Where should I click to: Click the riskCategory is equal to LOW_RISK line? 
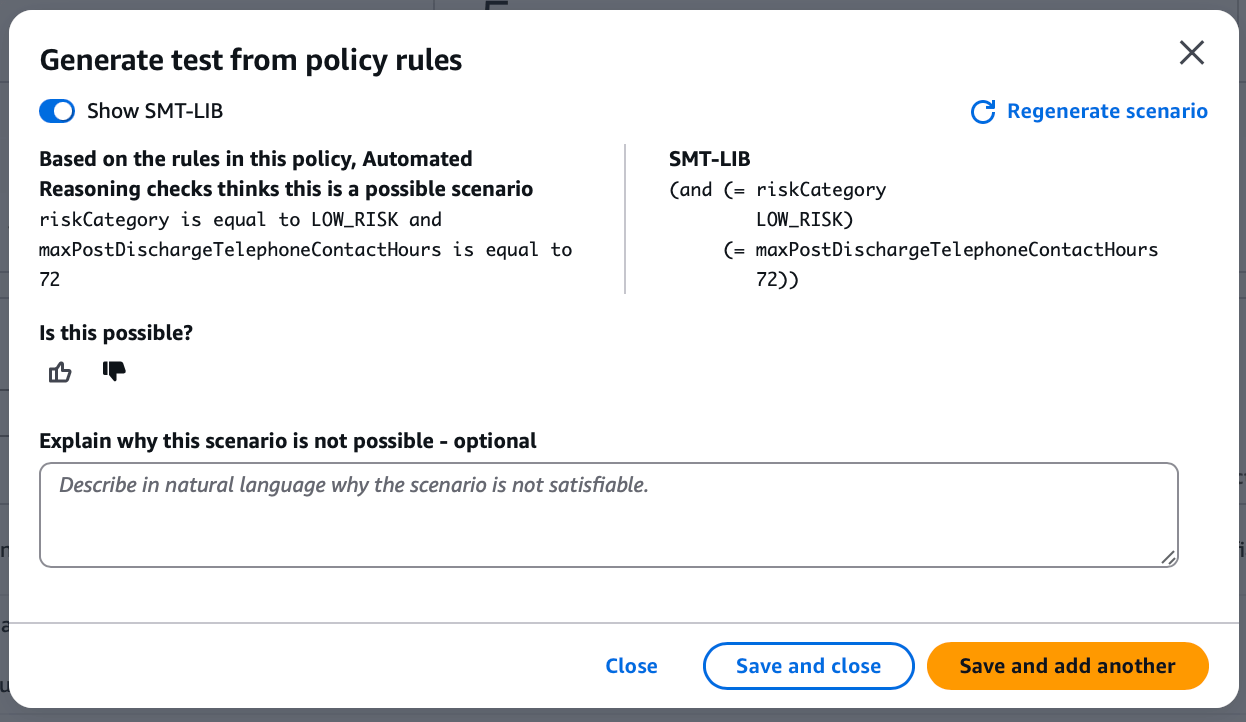click(240, 219)
